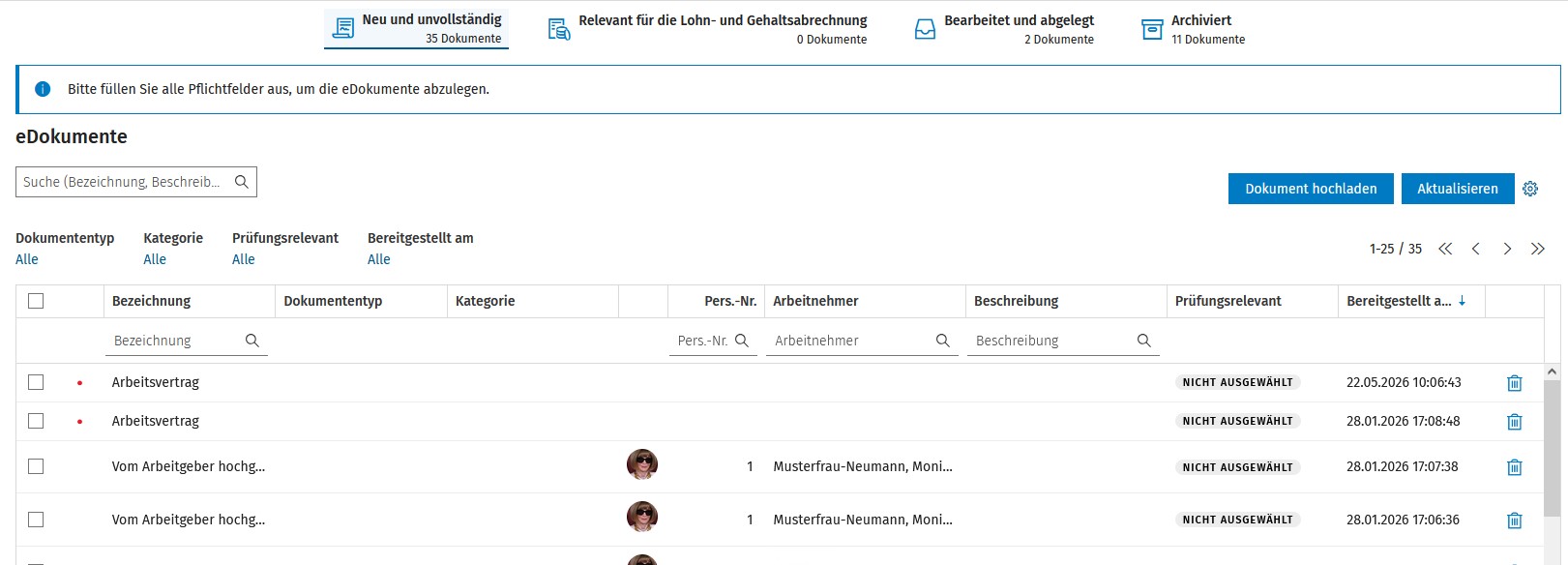Image resolution: width=1568 pixels, height=565 pixels.
Task: Select the Arbeitsvertrag row dated 22.05.2026
Action: pyautogui.click(x=36, y=382)
